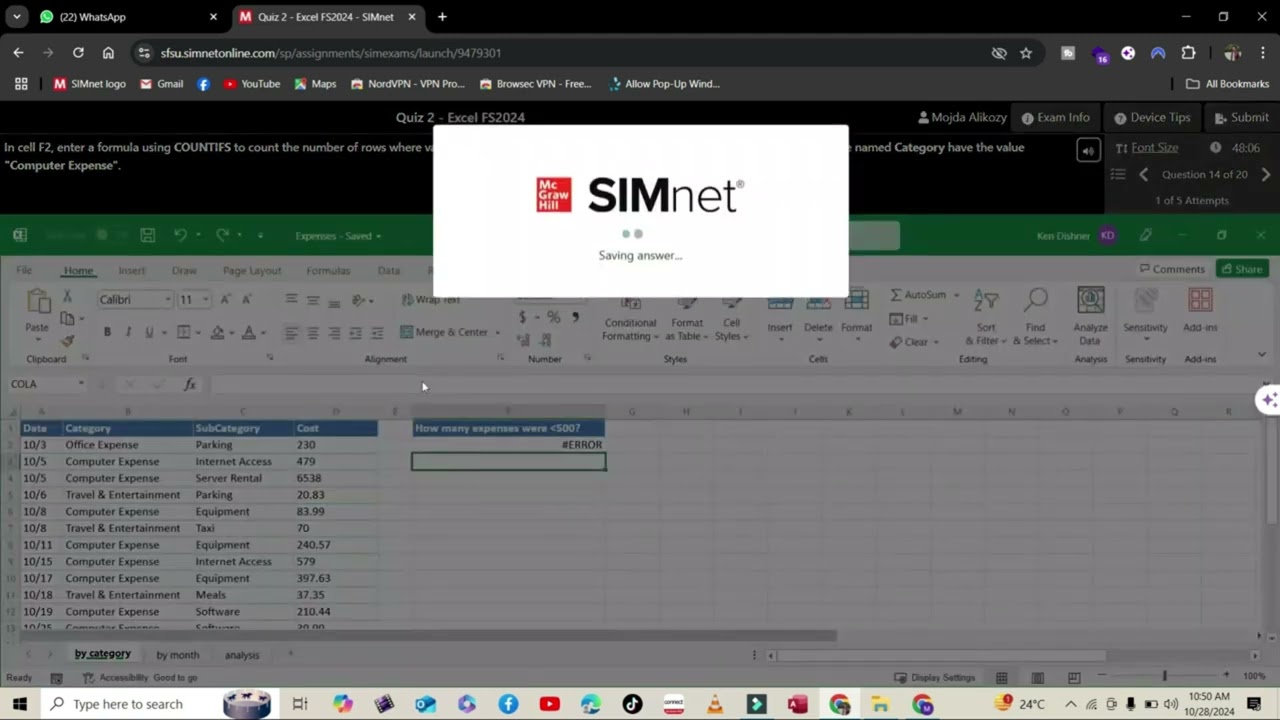
Task: Bookmark this page star icon
Action: coord(1025,53)
